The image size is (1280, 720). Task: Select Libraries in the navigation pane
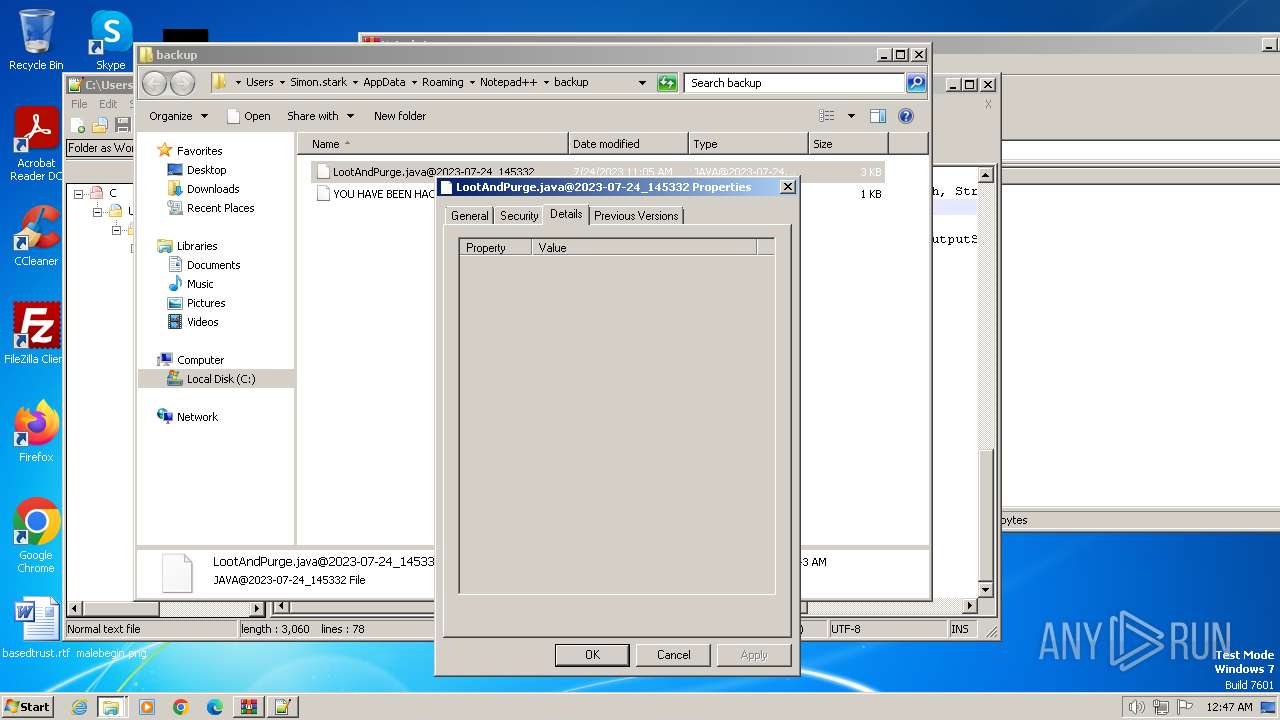[196, 246]
